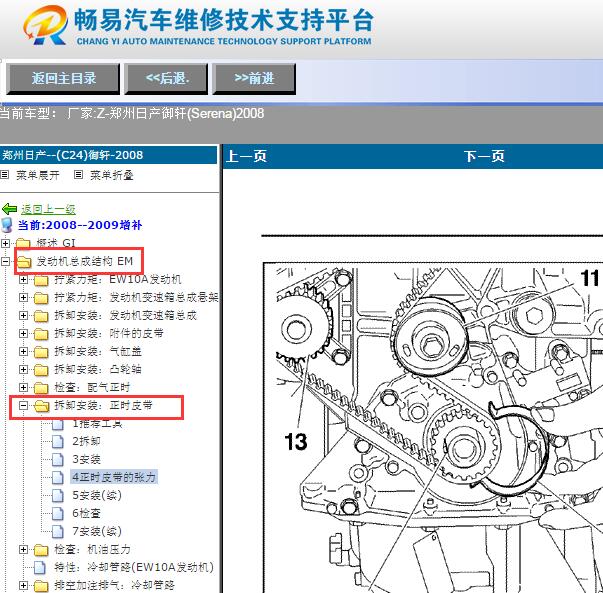Open the 5安装(续) page
The width and height of the screenshot is (603, 593).
click(x=97, y=495)
